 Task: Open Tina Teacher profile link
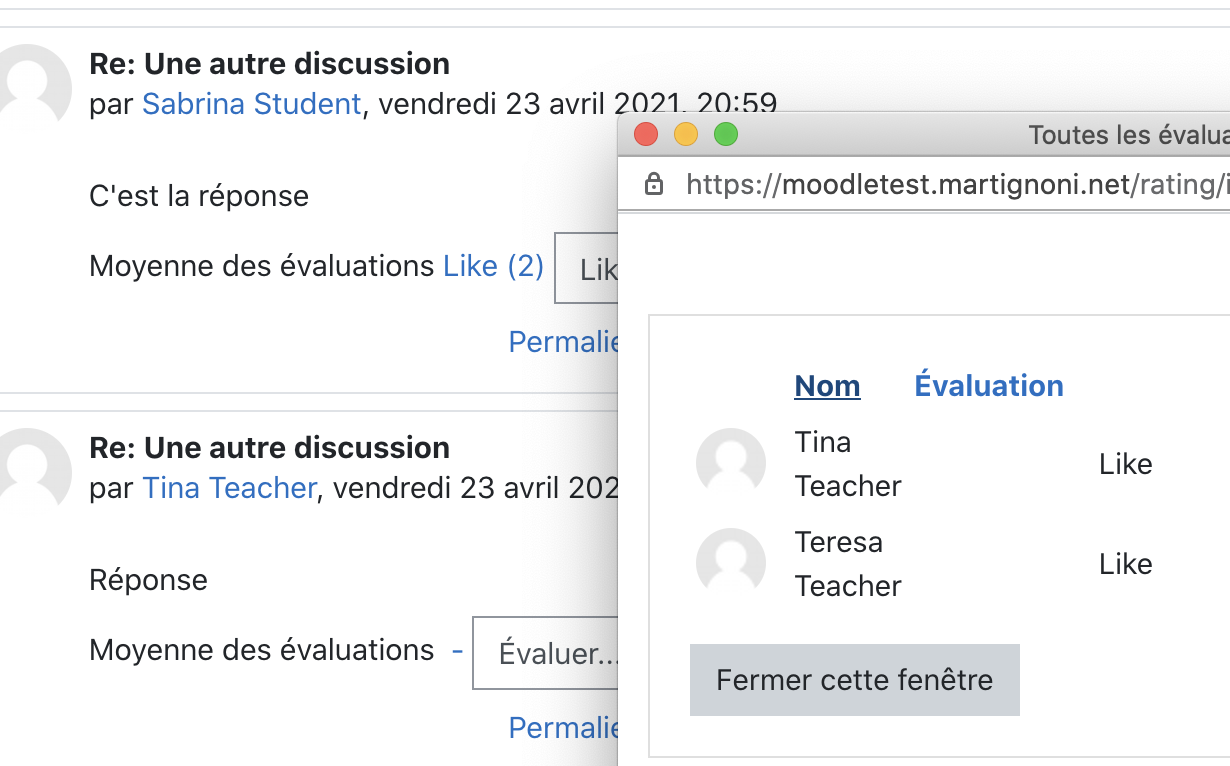[230, 487]
